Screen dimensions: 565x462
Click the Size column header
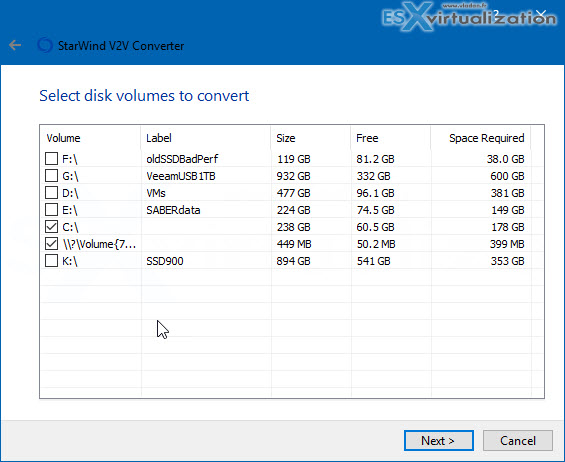[311, 138]
